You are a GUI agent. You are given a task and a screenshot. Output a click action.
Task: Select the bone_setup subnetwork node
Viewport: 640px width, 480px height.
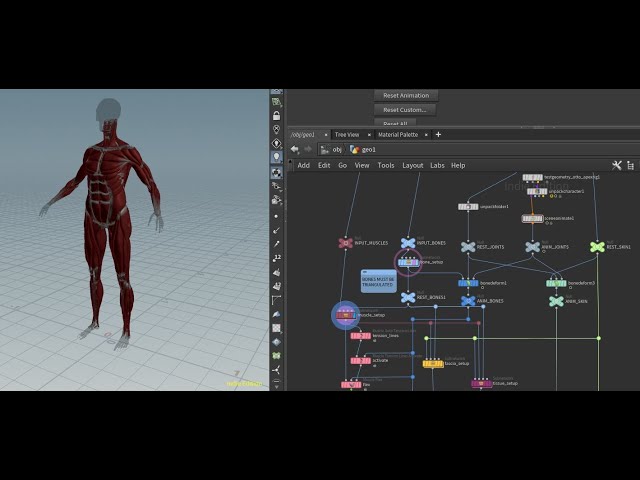pos(408,262)
